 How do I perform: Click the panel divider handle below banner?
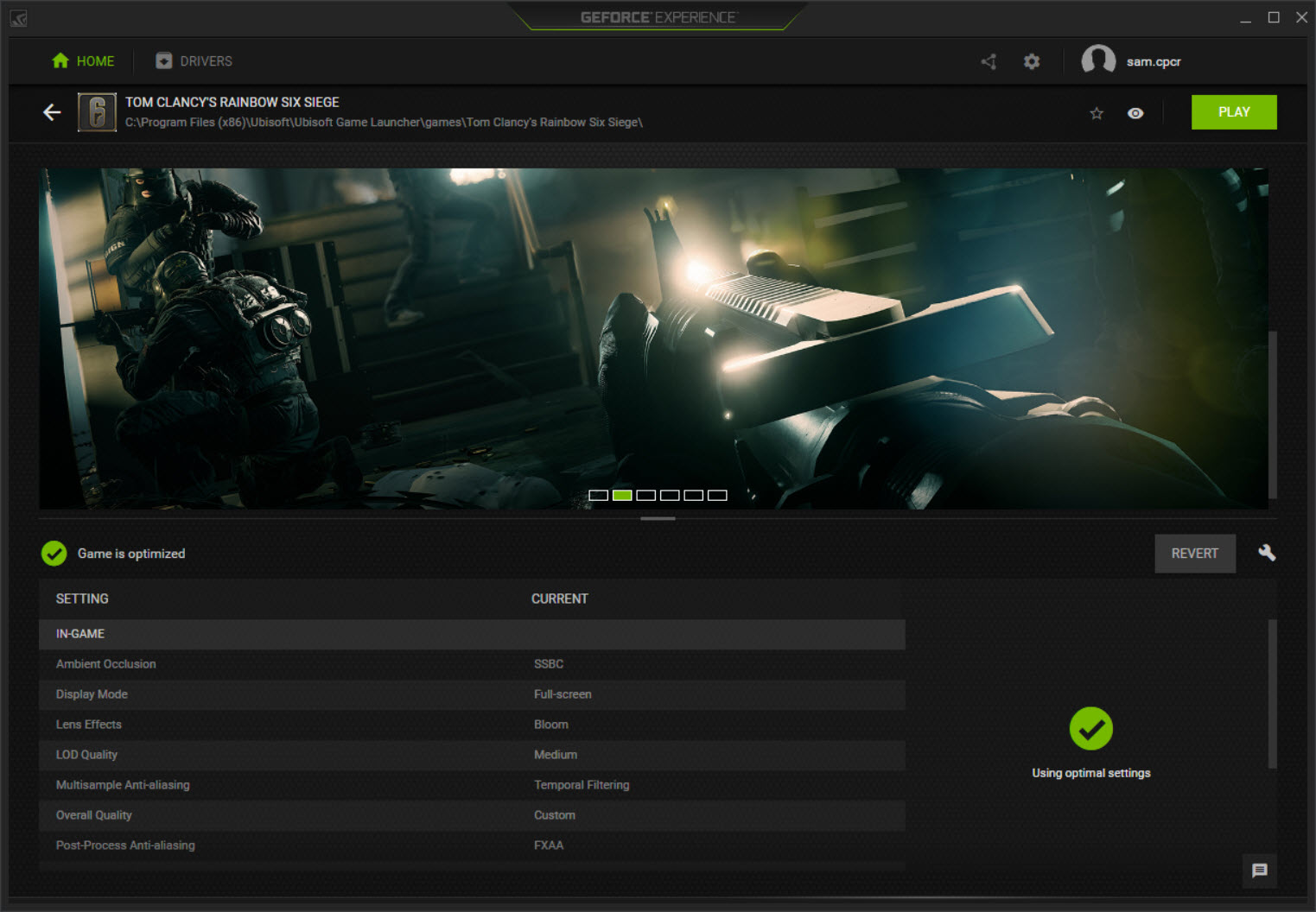658,518
